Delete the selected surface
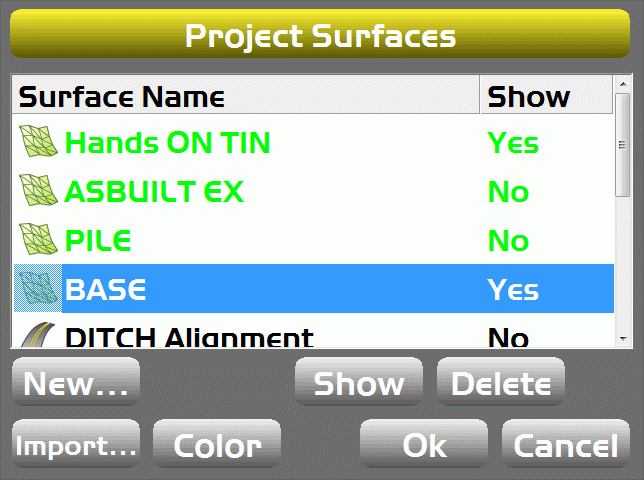The width and height of the screenshot is (644, 480). (501, 384)
